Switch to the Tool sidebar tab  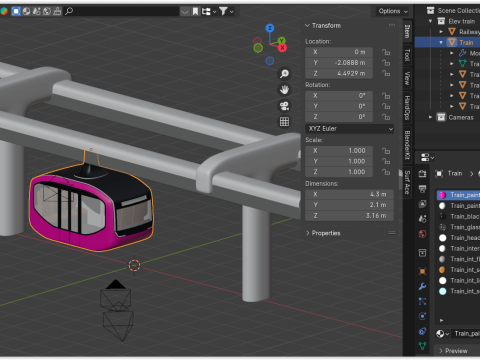click(x=407, y=54)
